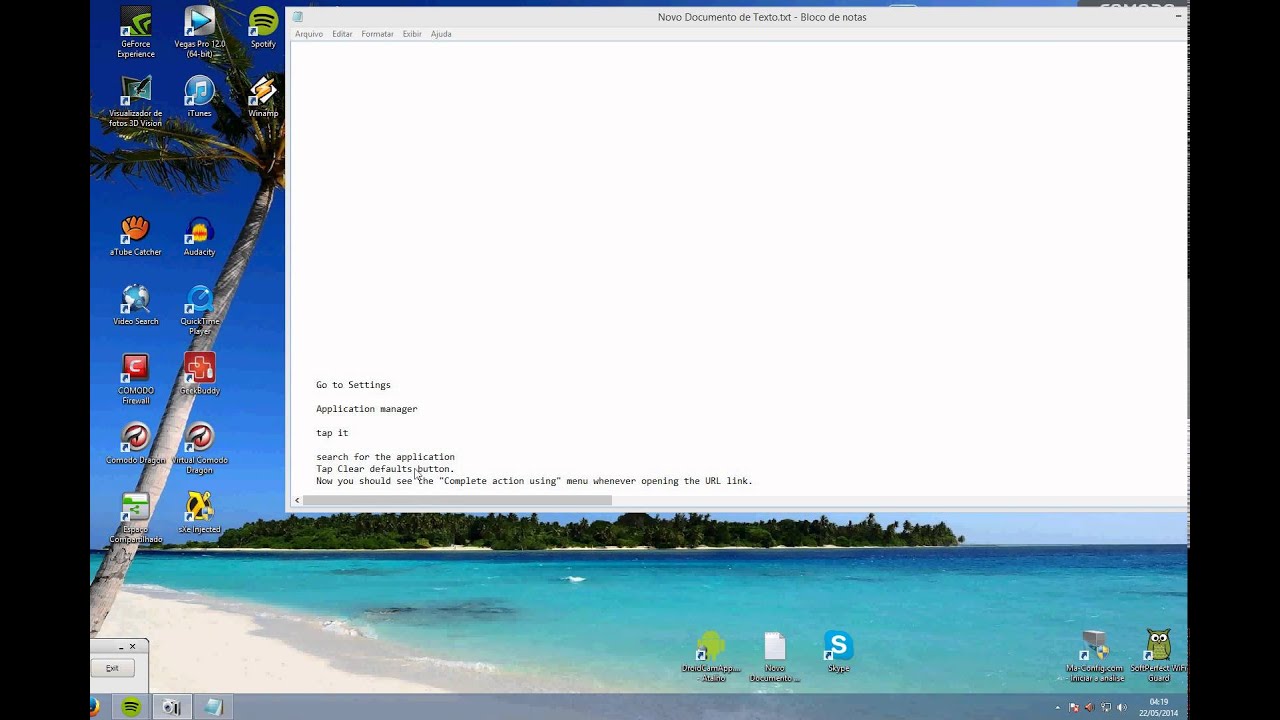Open the volume speaker tray icon

(1121, 708)
